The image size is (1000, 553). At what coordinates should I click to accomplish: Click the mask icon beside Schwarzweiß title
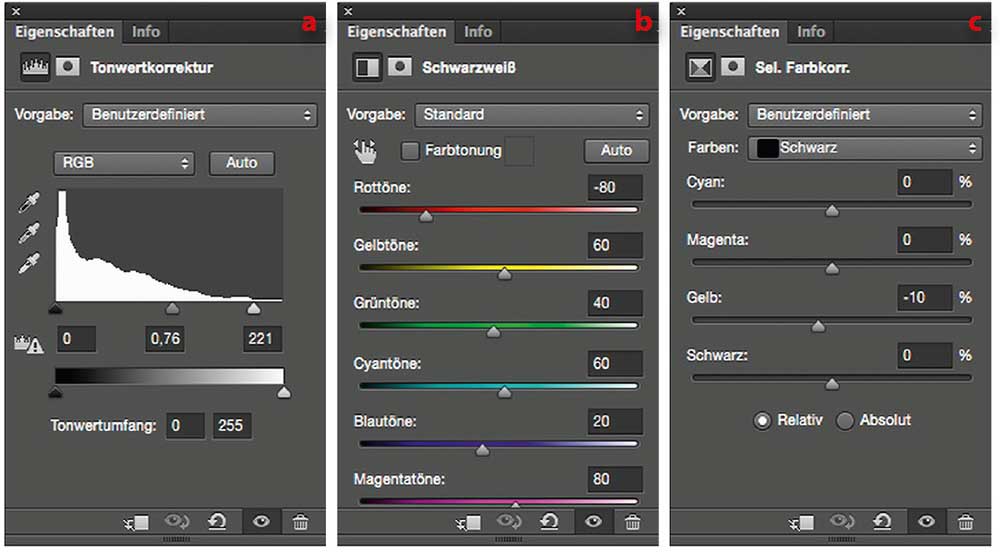point(401,68)
